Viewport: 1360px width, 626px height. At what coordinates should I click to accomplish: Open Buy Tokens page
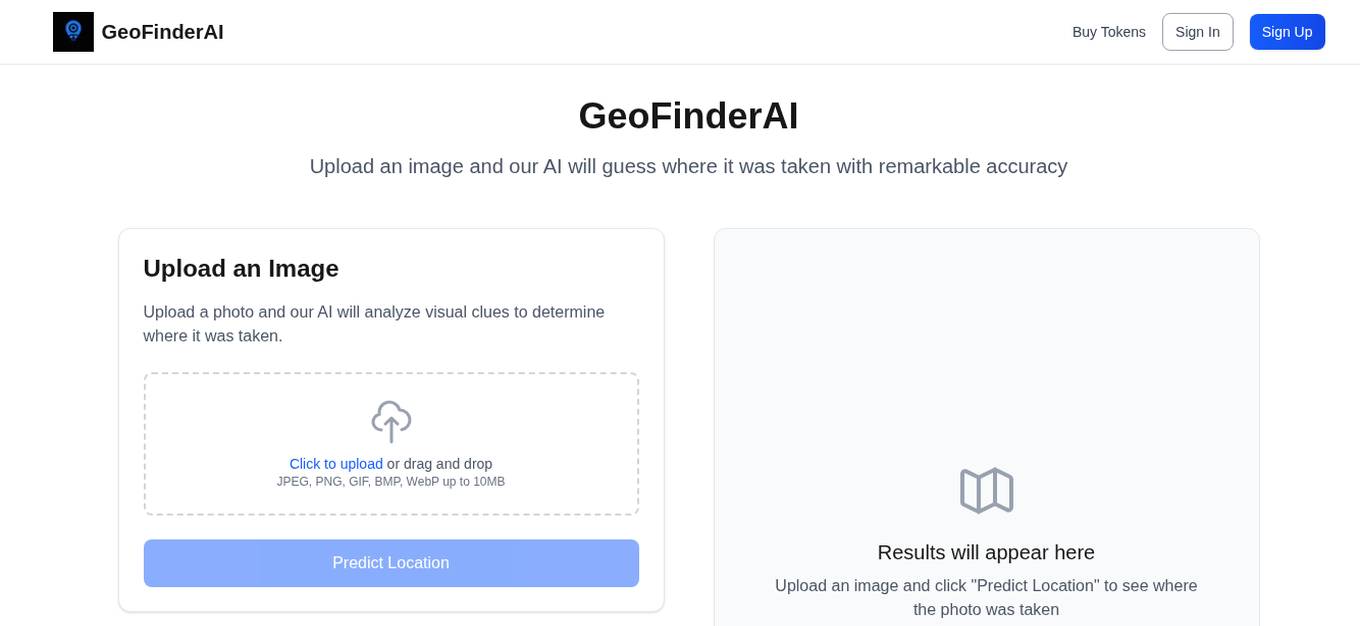tap(1109, 31)
